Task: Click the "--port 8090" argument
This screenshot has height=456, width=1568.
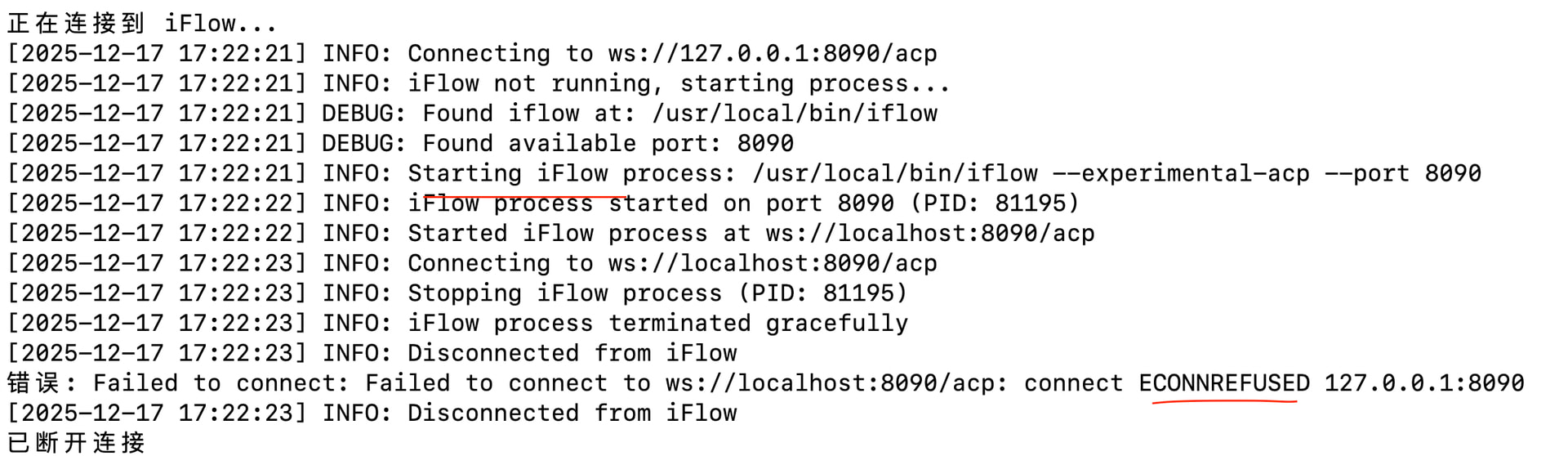Action: click(x=1416, y=173)
